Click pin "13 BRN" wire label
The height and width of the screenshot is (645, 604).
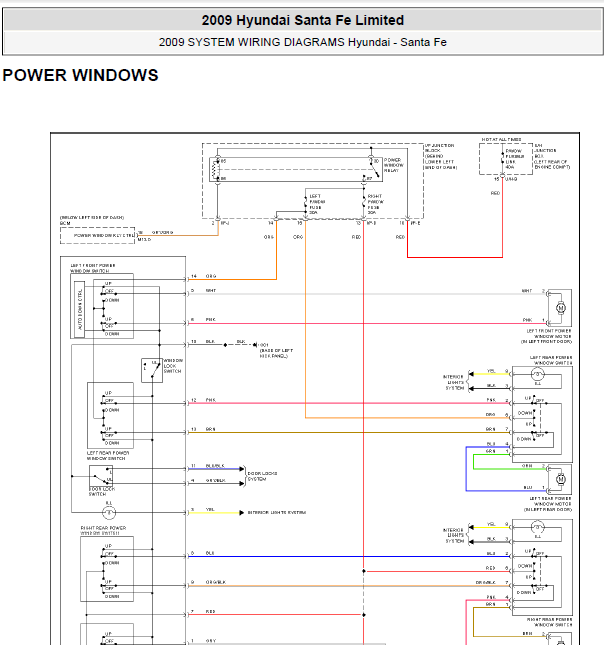click(x=203, y=429)
